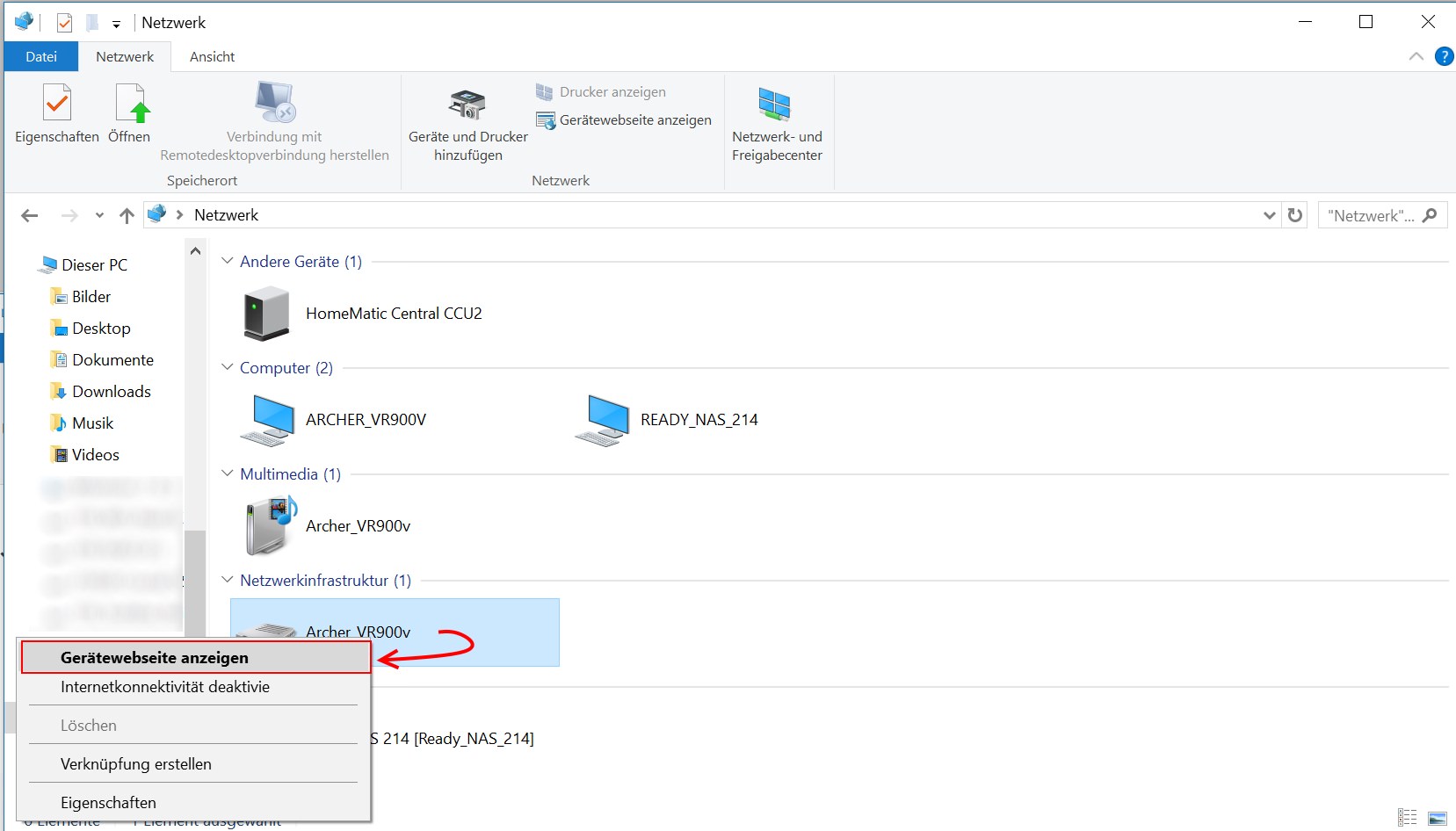Screen dimensions: 1456x831
Task: Click Löschen in context menu
Action: pyautogui.click(x=194, y=726)
